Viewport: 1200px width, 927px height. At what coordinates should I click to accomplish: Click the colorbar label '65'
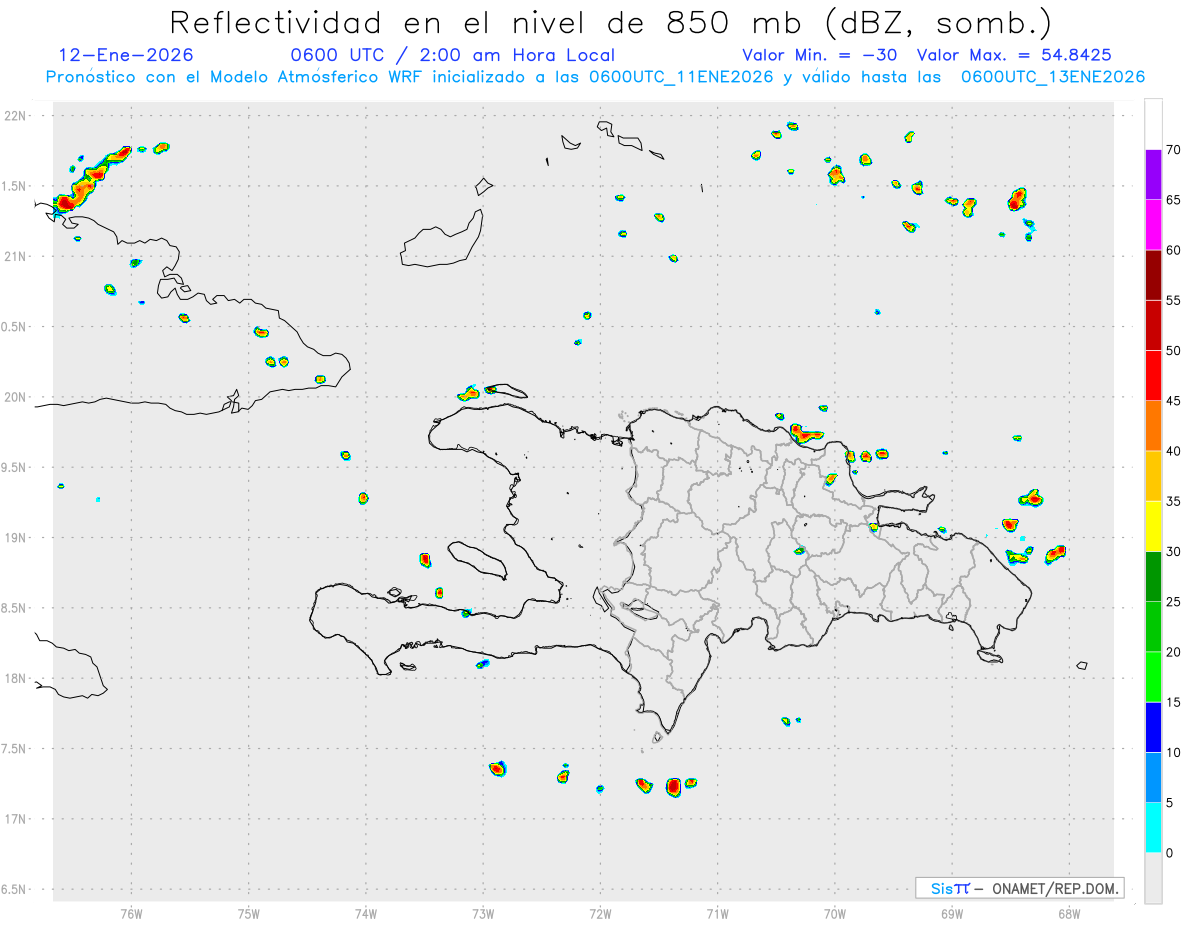click(x=1173, y=200)
